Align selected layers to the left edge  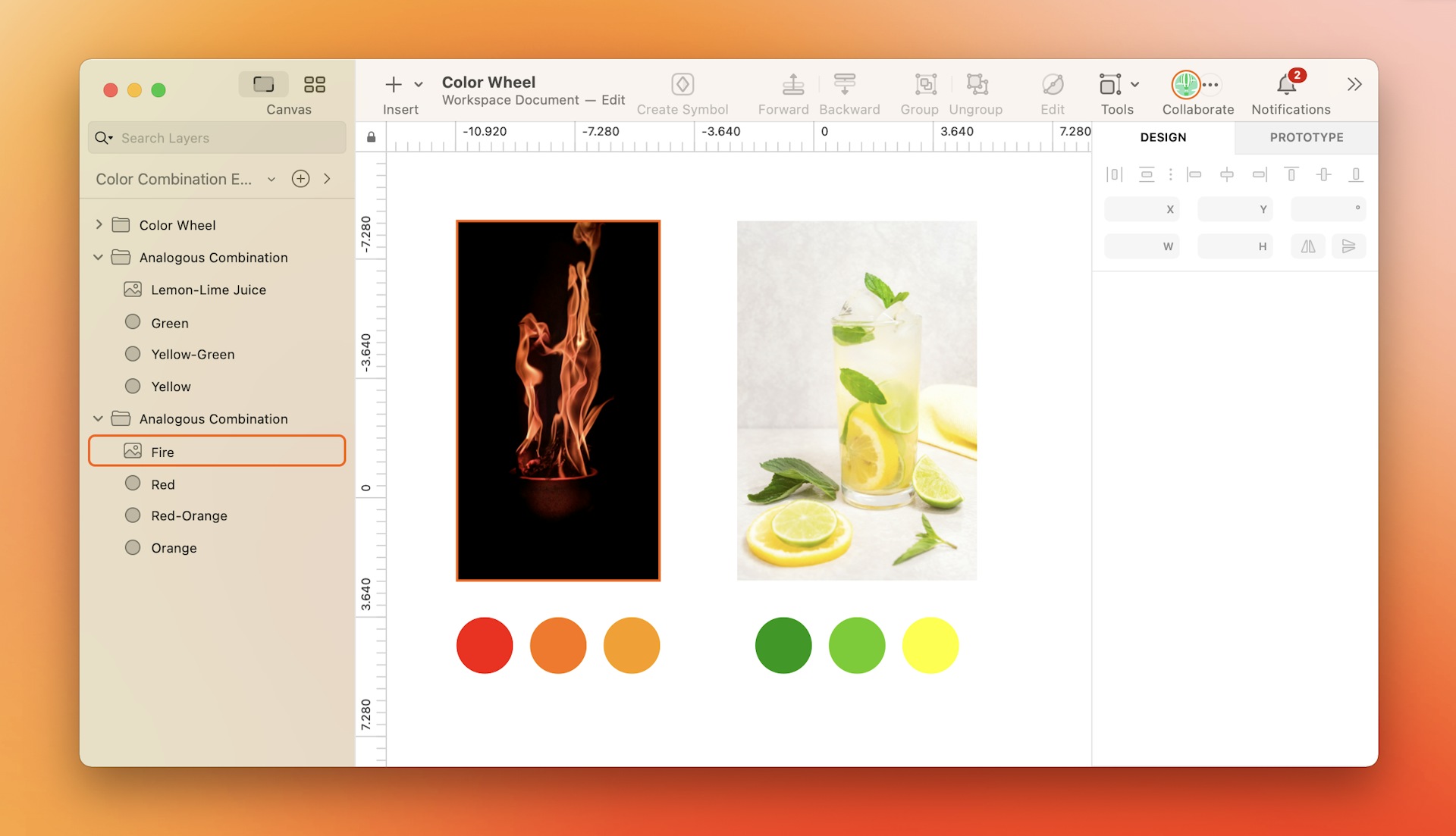point(1194,174)
